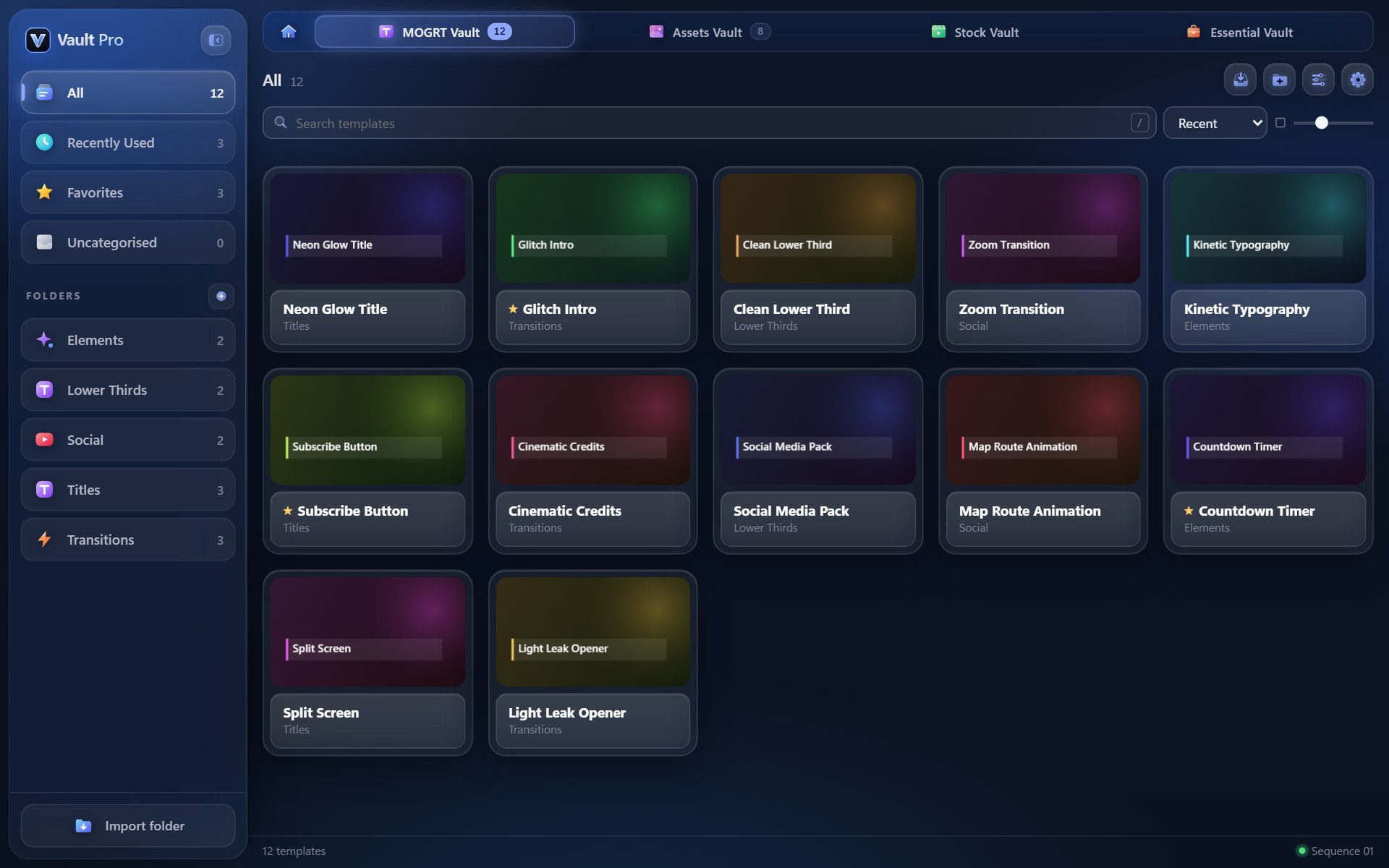The height and width of the screenshot is (868, 1389).
Task: Switch to the MOGRT Vault tab
Action: click(445, 32)
